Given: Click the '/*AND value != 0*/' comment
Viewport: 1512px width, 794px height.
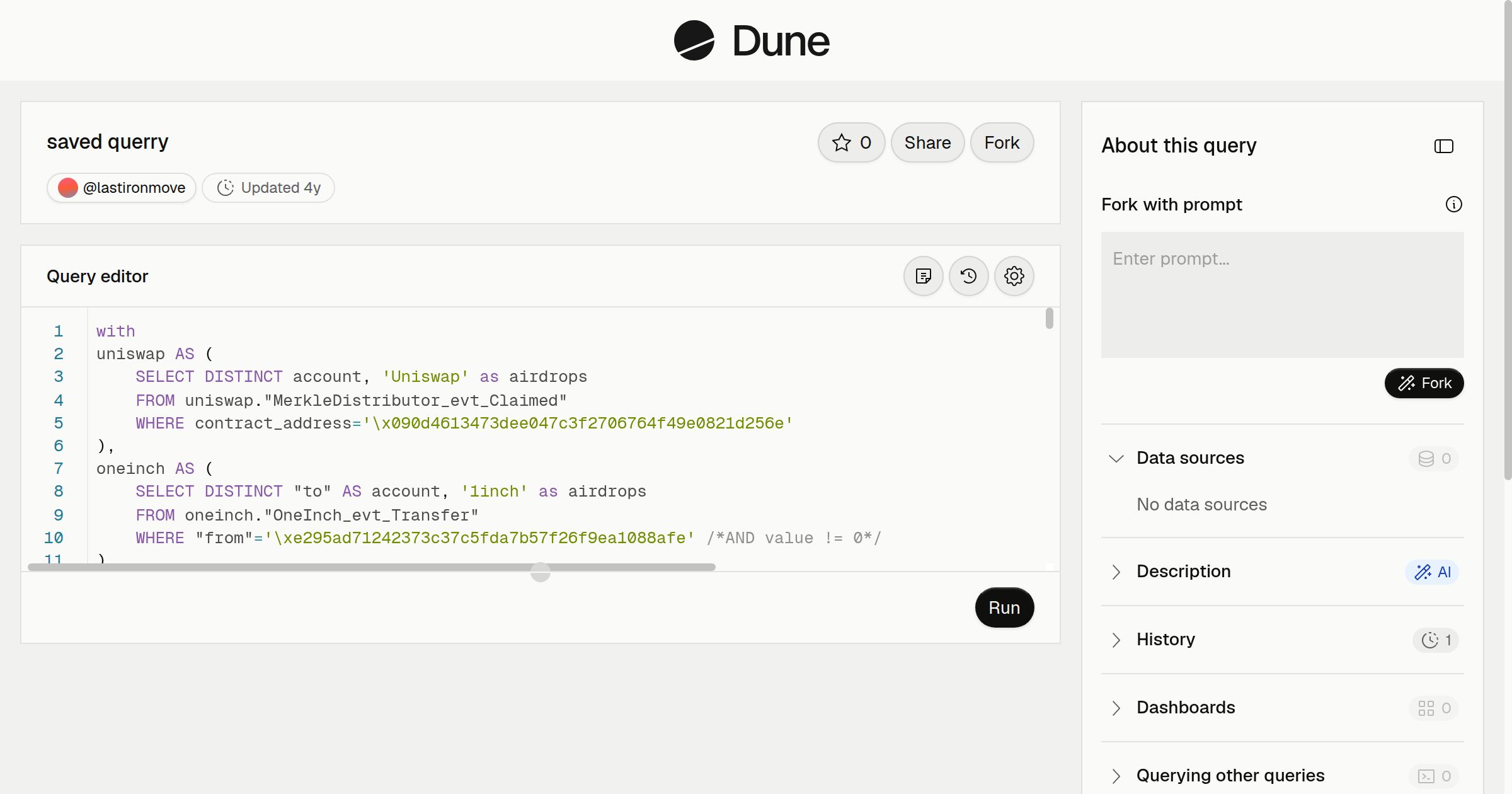Looking at the screenshot, I should (794, 538).
